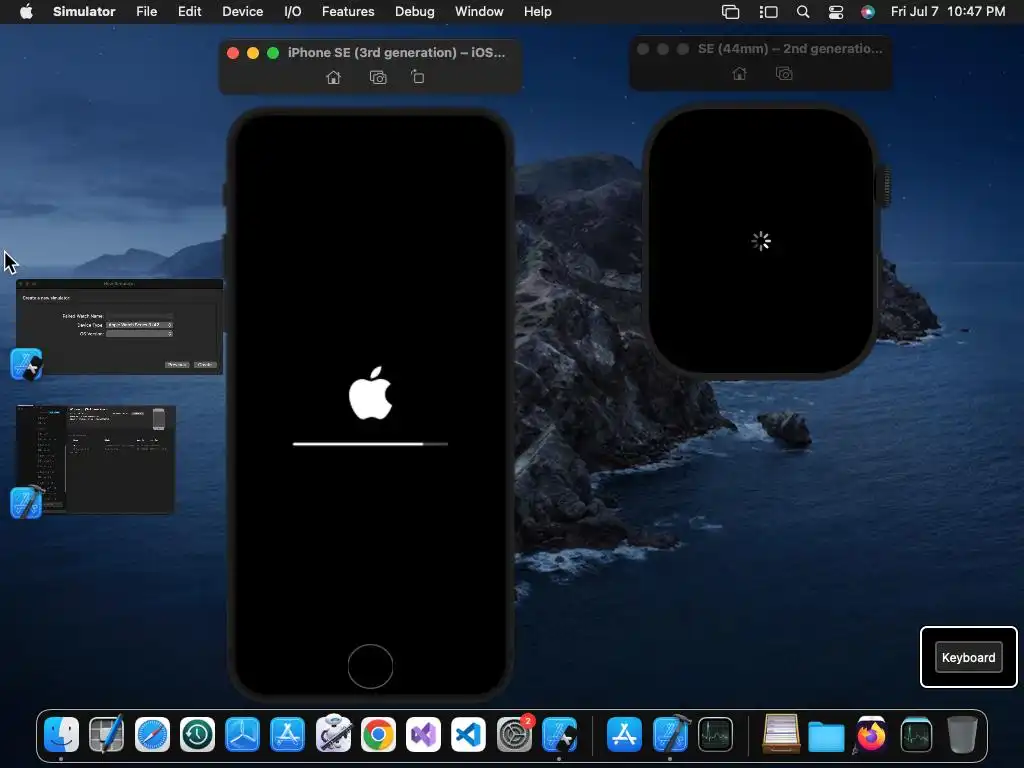Switch to the Xcode devices window thumbnail
This screenshot has width=1024, height=768.
(95, 460)
